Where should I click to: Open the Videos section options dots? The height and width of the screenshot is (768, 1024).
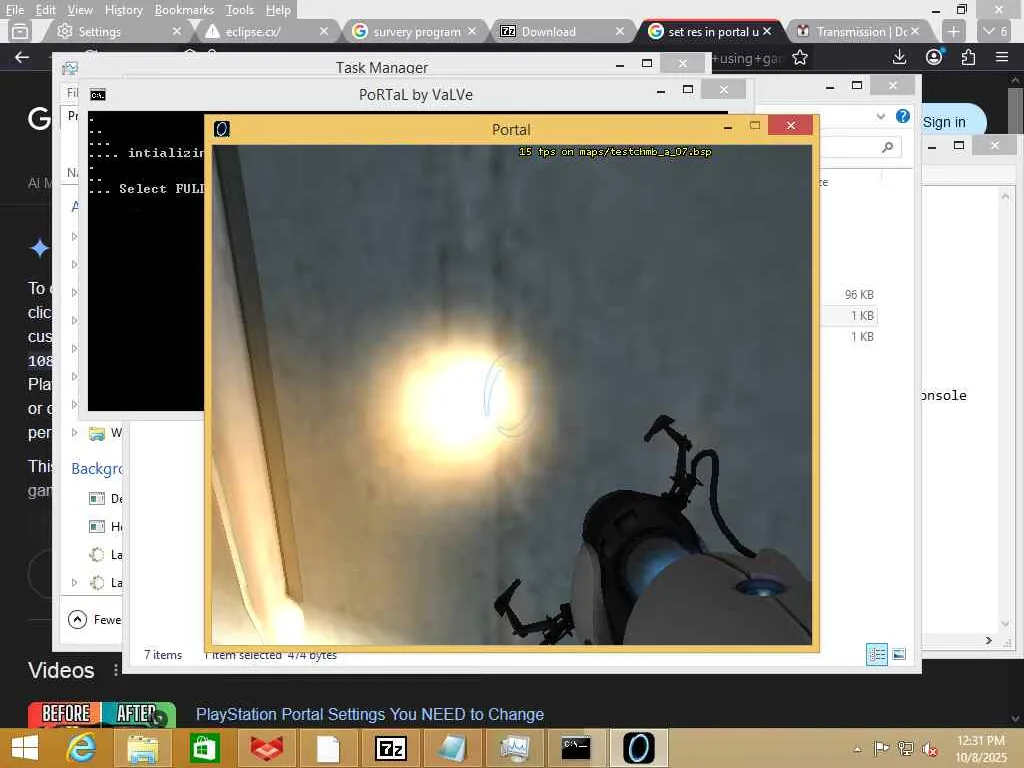click(116, 670)
